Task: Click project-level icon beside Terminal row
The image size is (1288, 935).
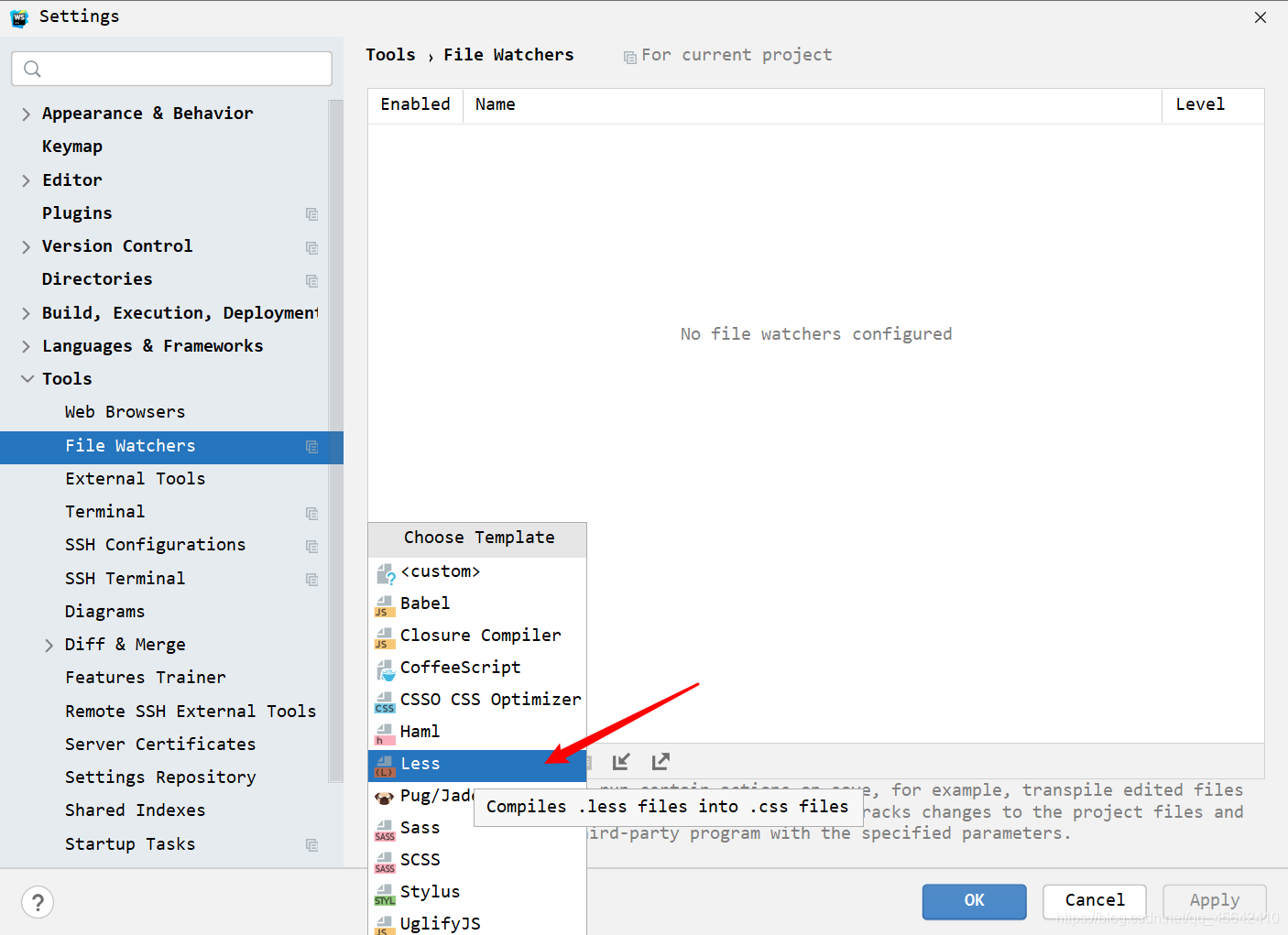Action: 311,513
